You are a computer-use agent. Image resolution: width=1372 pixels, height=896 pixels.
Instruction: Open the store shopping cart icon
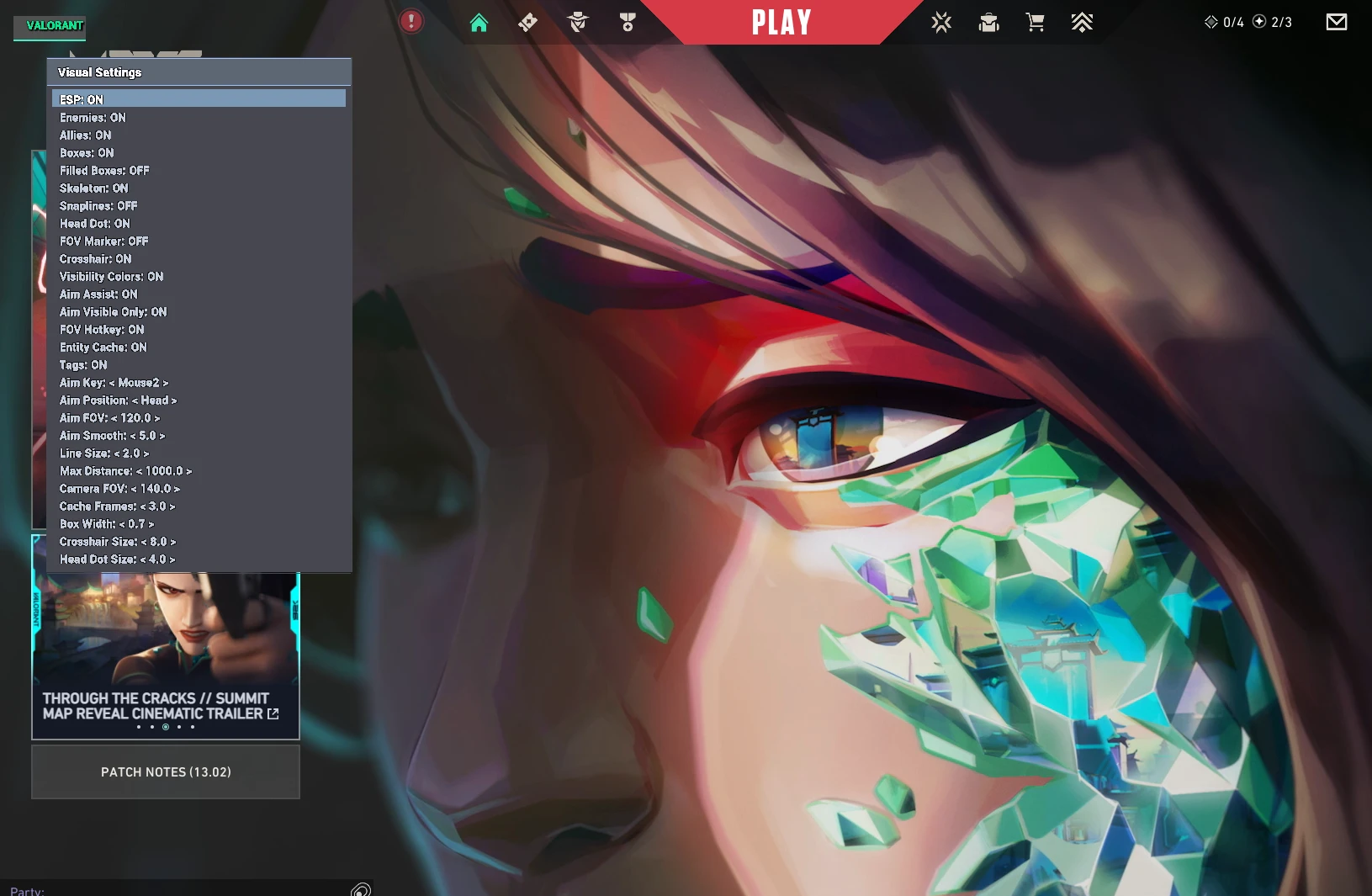[1036, 23]
